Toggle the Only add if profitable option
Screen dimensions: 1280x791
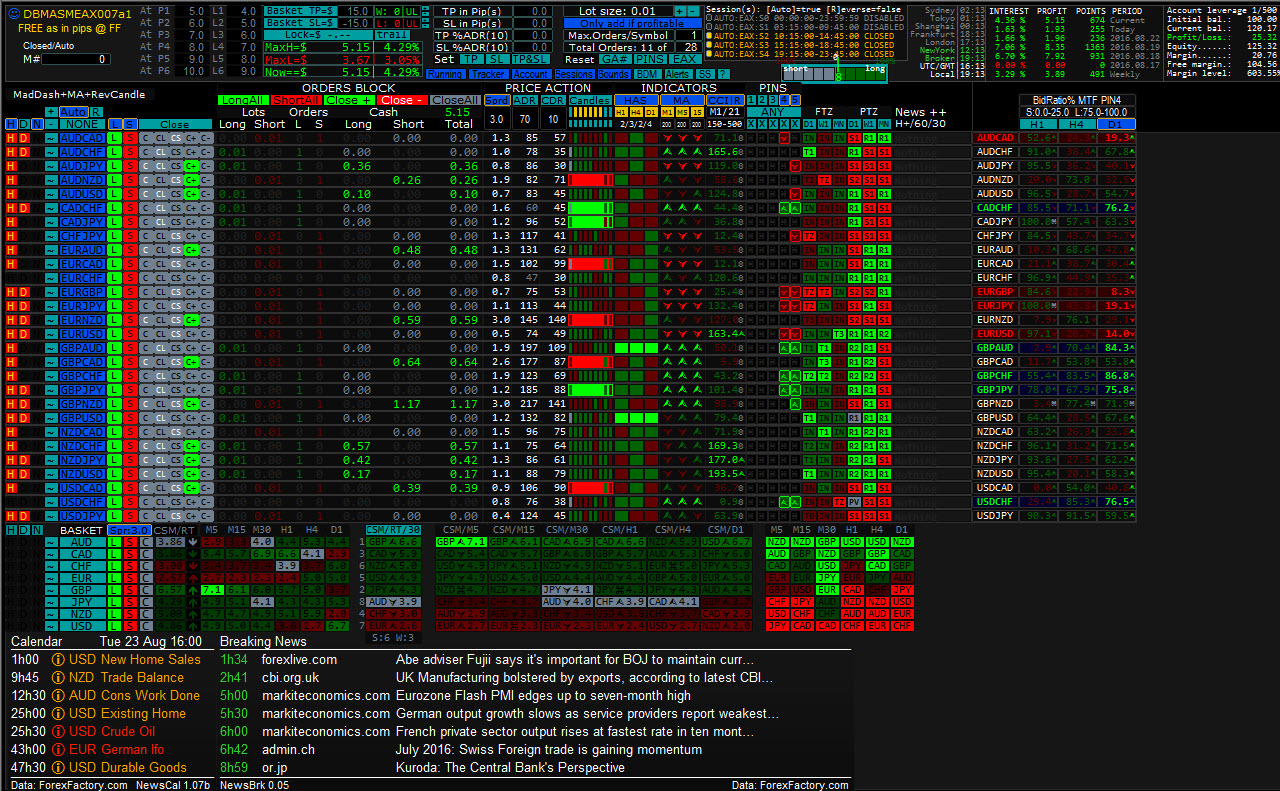point(632,23)
